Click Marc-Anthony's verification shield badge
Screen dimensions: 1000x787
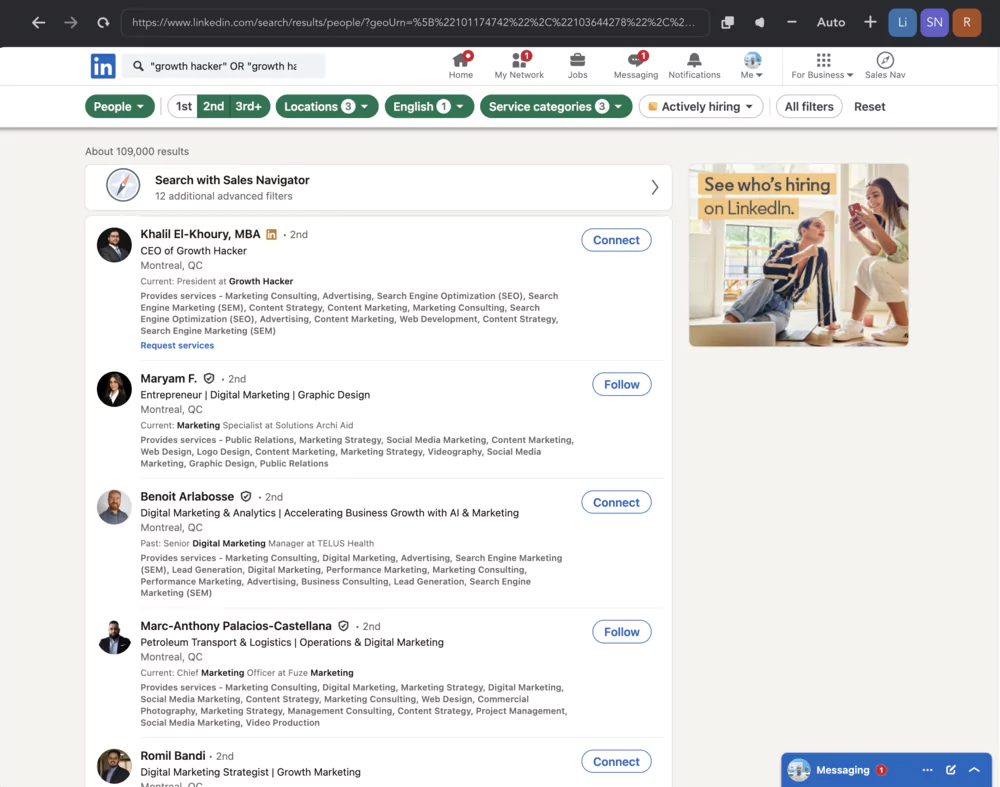(x=343, y=626)
